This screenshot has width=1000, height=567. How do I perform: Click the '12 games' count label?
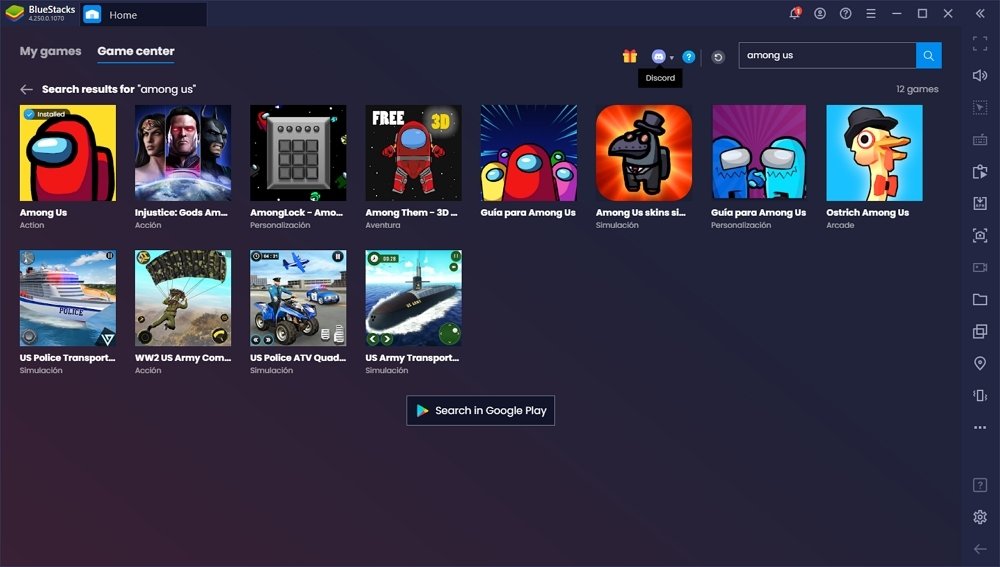pos(917,89)
